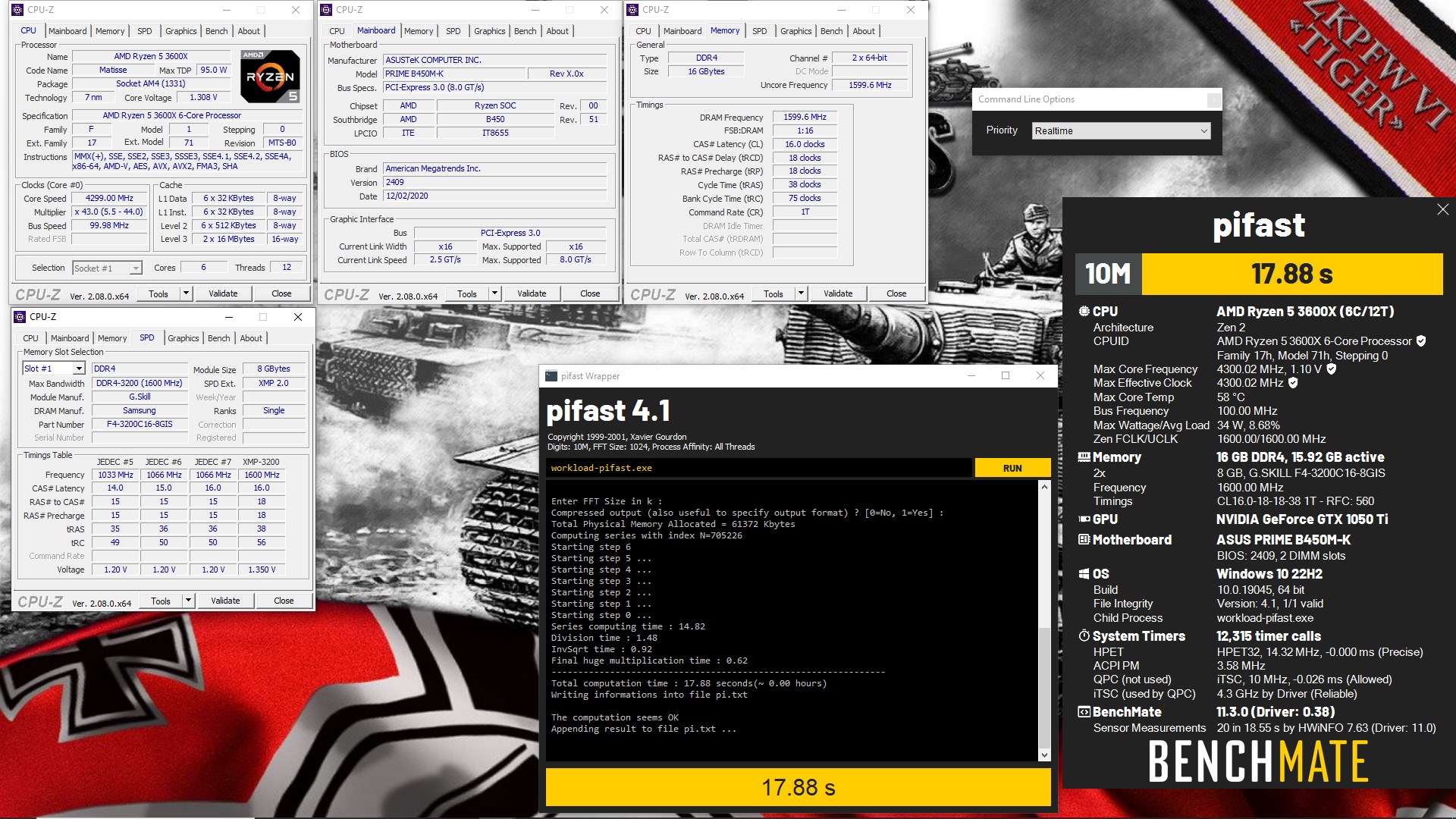The image size is (1456, 819).
Task: Open the About tab in the SPD window
Action: point(251,338)
